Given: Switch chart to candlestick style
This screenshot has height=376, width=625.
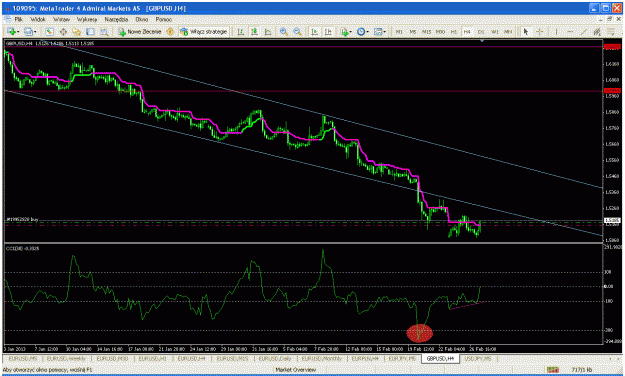Looking at the screenshot, I should pyautogui.click(x=254, y=32).
